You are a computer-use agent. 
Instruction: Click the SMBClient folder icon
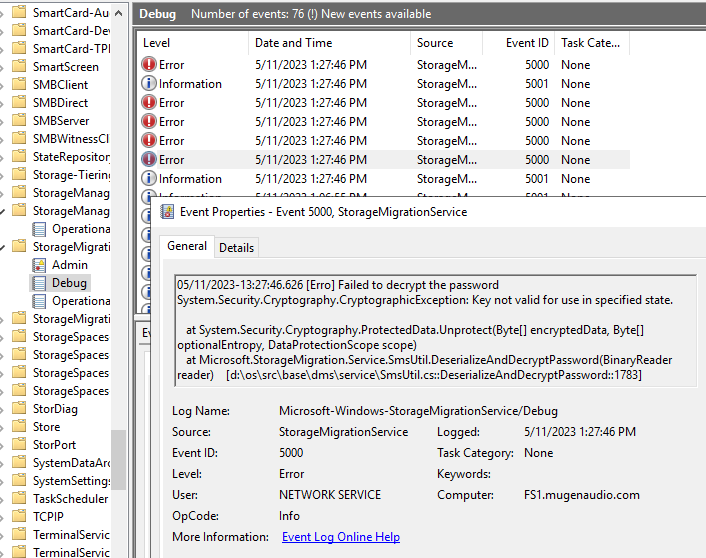pos(19,84)
